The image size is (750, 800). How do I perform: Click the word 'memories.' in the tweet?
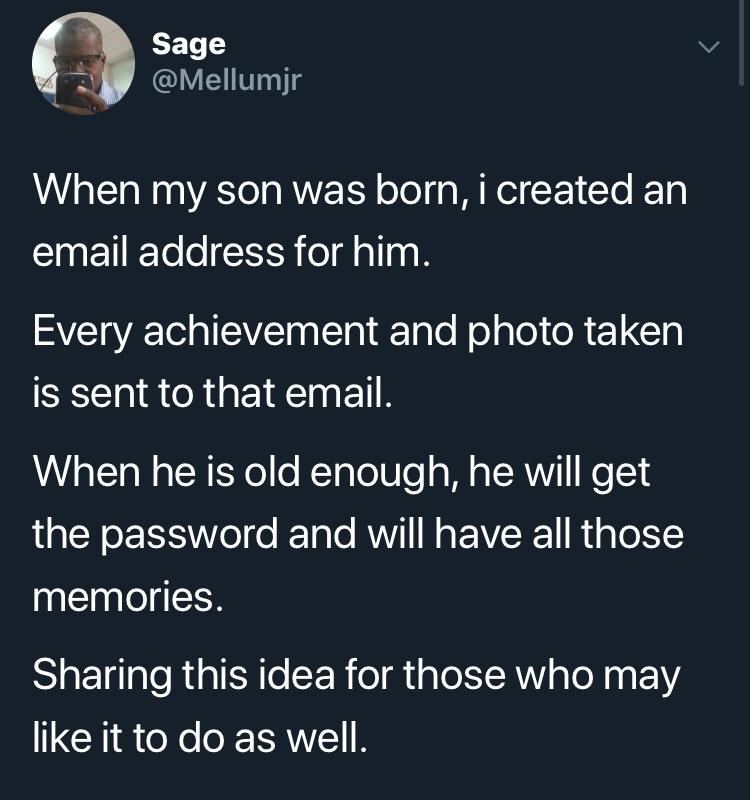[128, 597]
